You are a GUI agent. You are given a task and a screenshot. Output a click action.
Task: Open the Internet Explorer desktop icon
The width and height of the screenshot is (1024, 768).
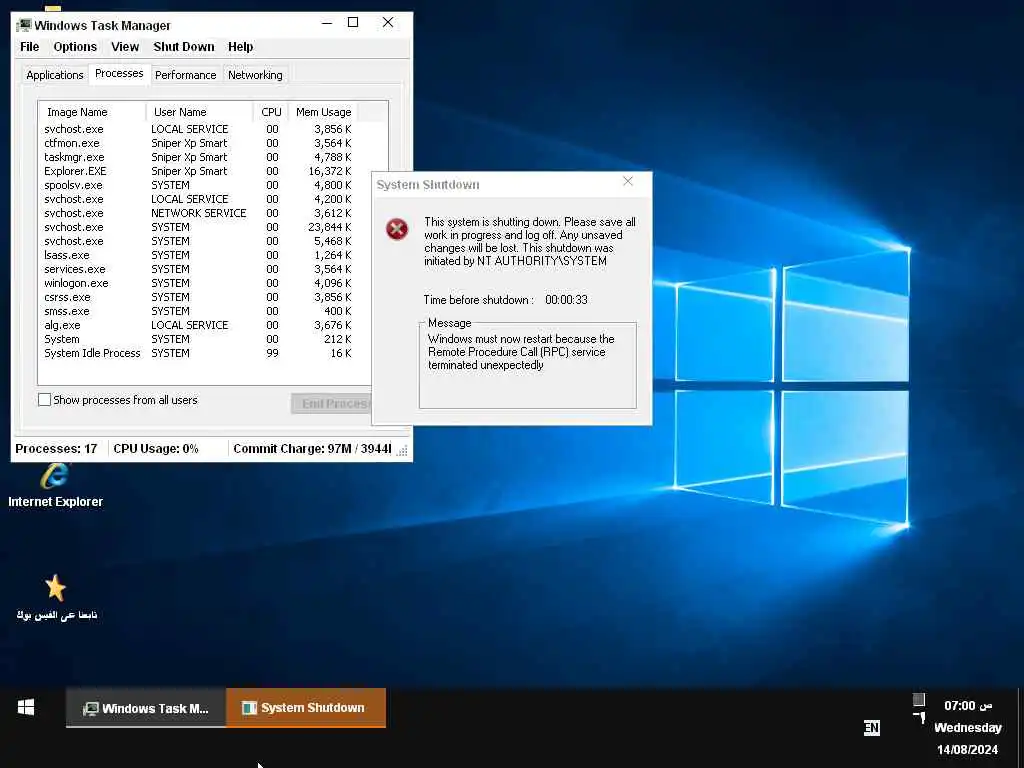(x=55, y=485)
